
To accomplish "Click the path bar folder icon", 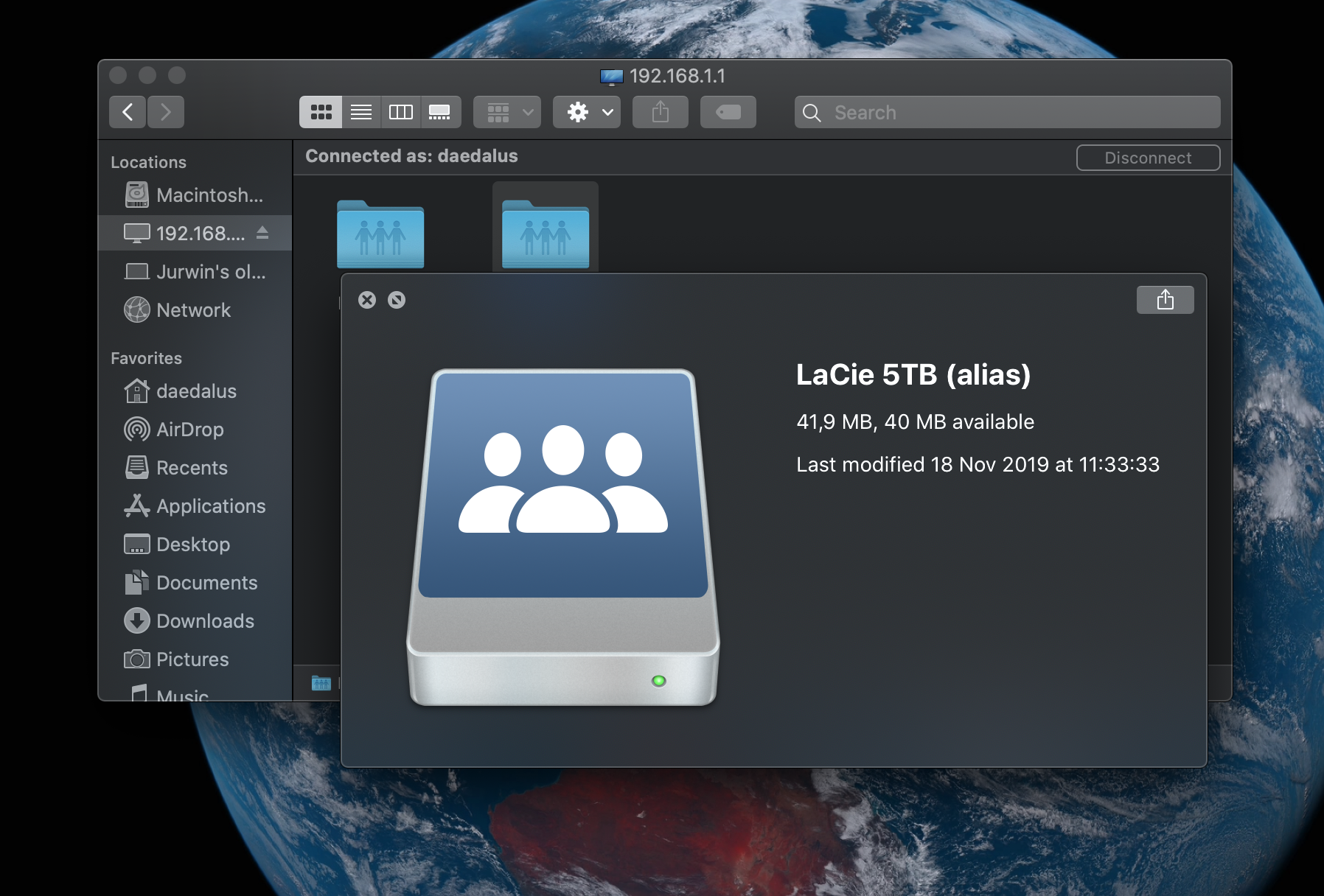I will click(x=321, y=683).
